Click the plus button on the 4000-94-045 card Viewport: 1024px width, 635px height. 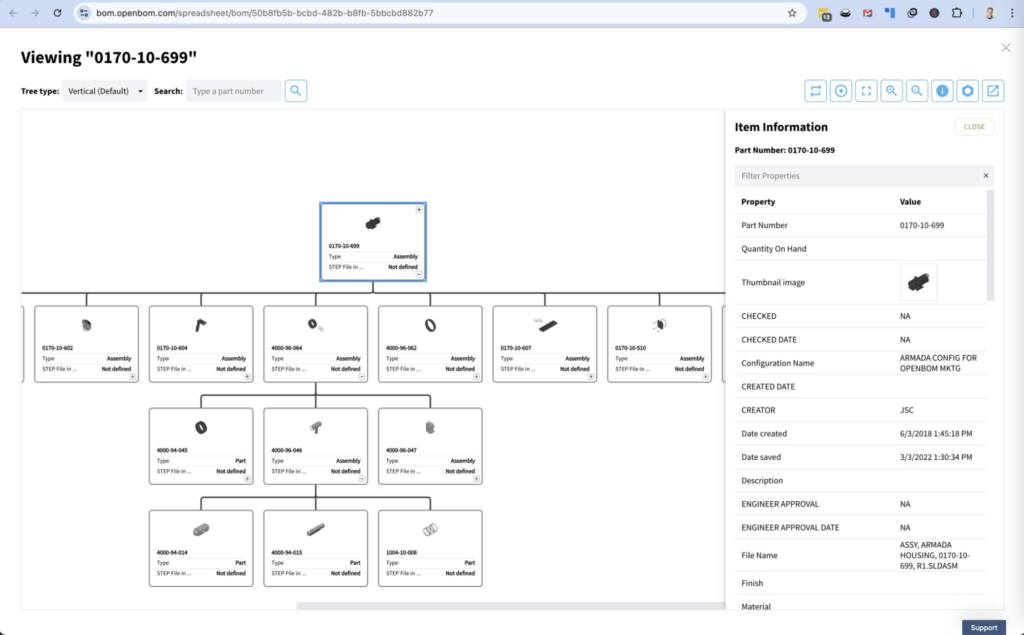pos(248,479)
